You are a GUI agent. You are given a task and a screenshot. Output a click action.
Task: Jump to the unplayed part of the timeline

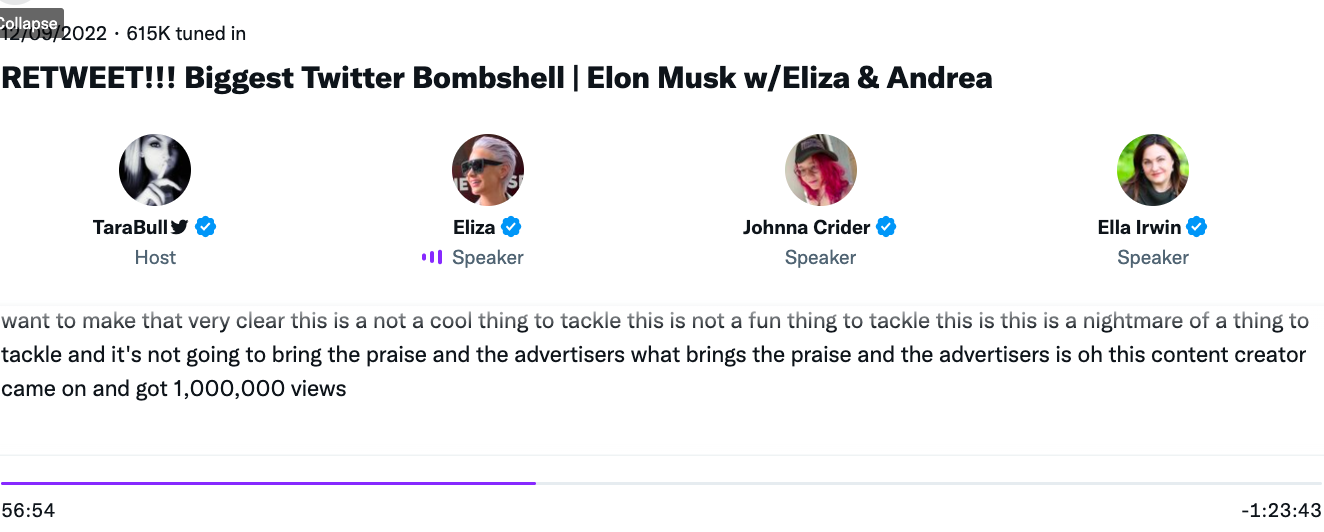pyautogui.click(x=929, y=483)
